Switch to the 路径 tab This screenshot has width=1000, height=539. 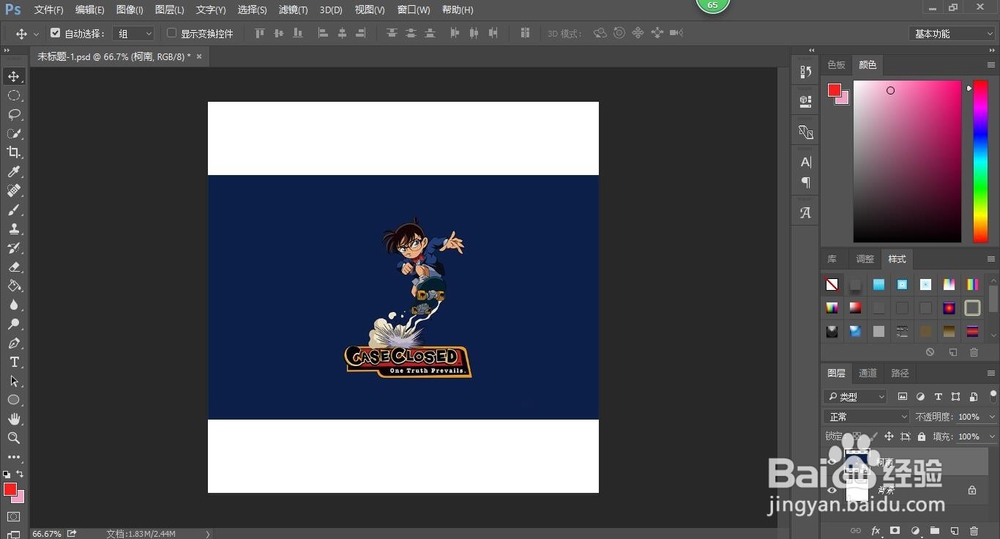pyautogui.click(x=900, y=373)
